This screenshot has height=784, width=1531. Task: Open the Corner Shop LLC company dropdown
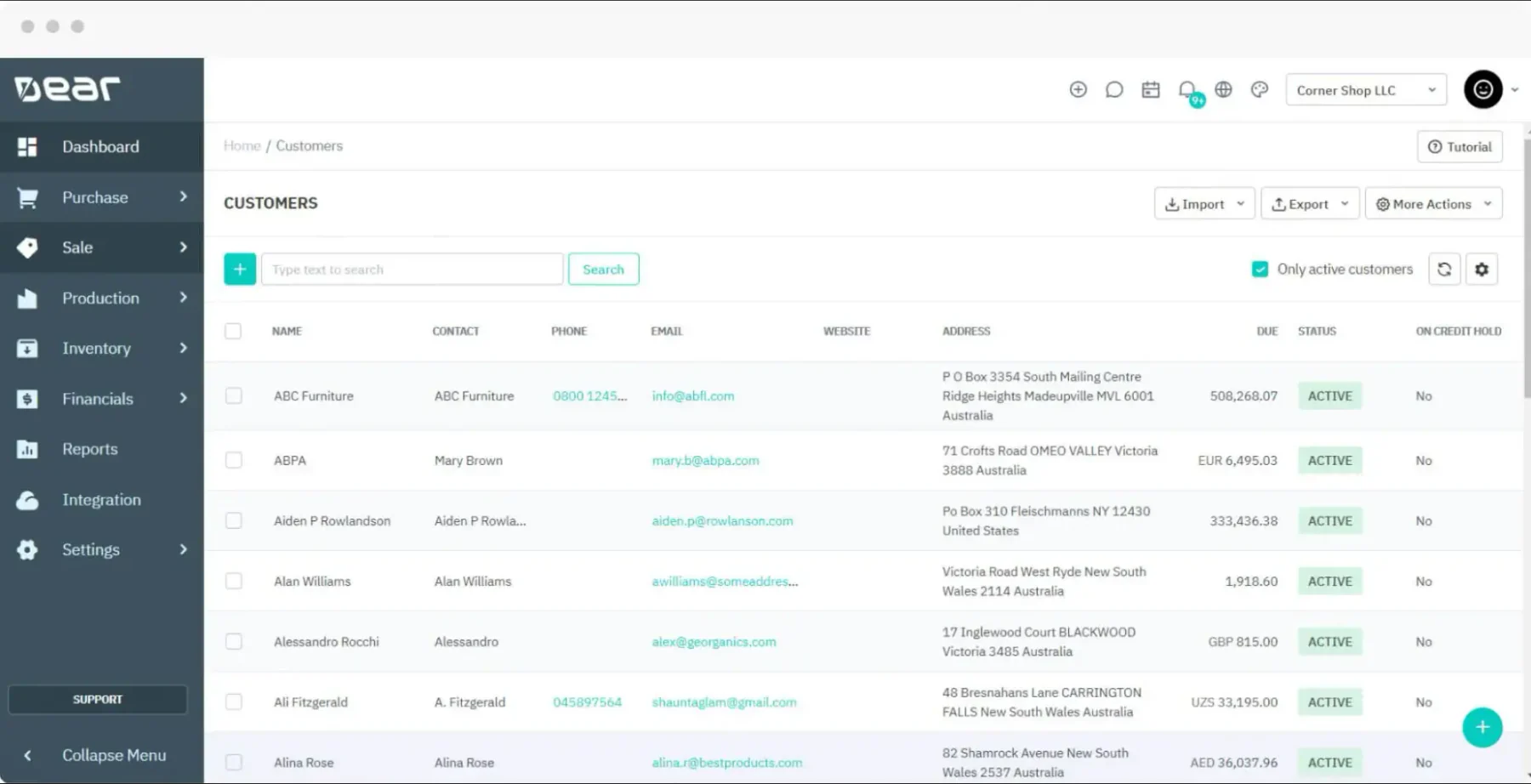point(1366,90)
